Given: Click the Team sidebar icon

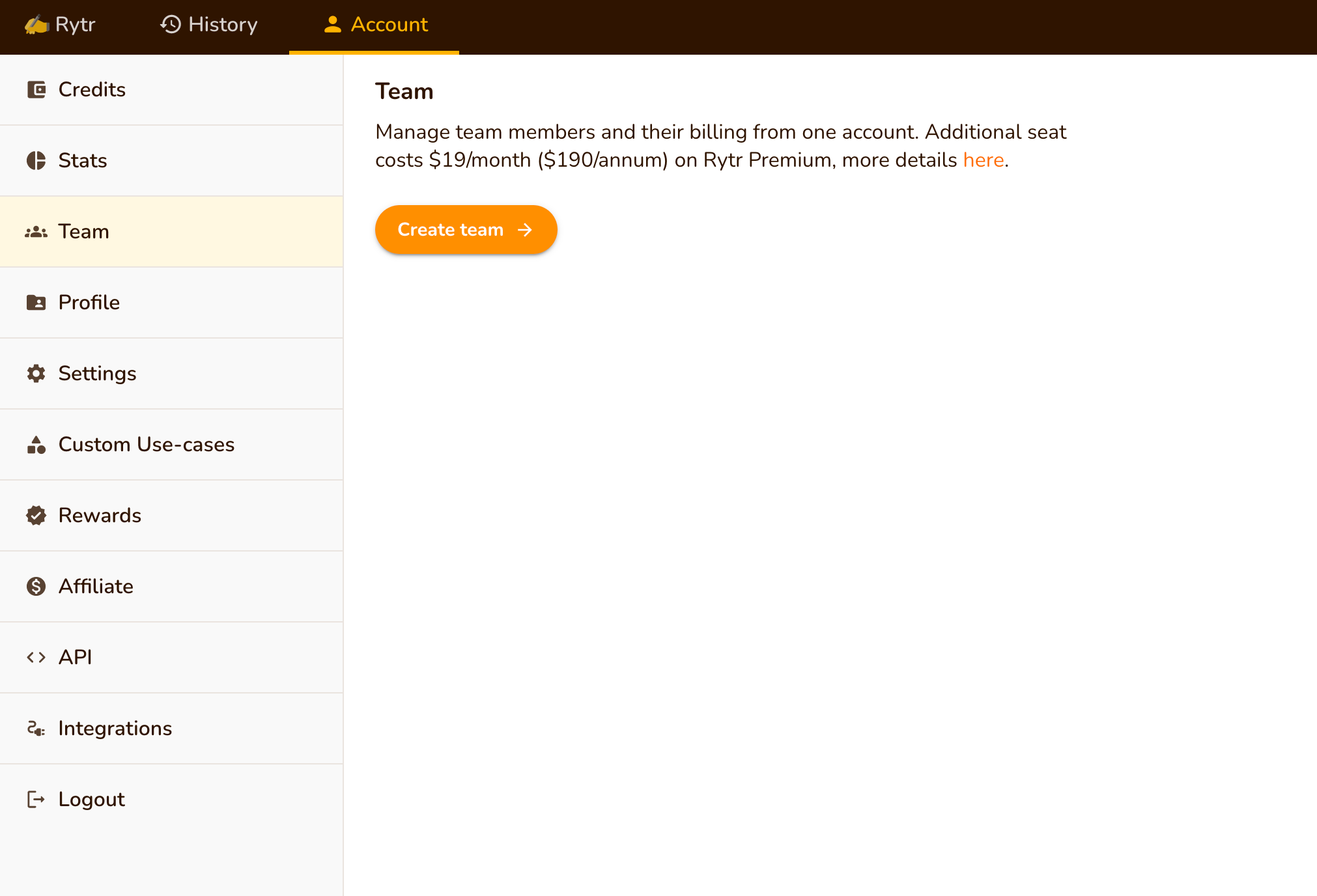Looking at the screenshot, I should [x=36, y=231].
